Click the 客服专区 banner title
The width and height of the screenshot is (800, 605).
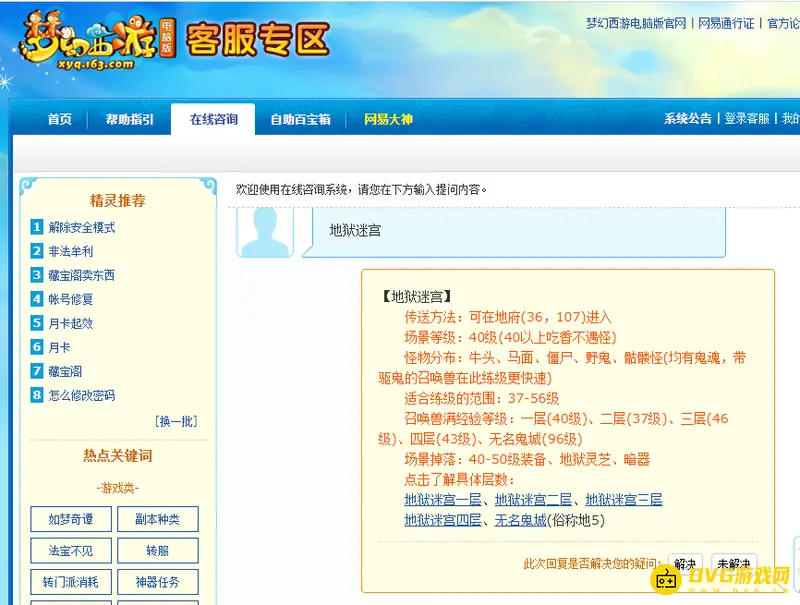257,39
